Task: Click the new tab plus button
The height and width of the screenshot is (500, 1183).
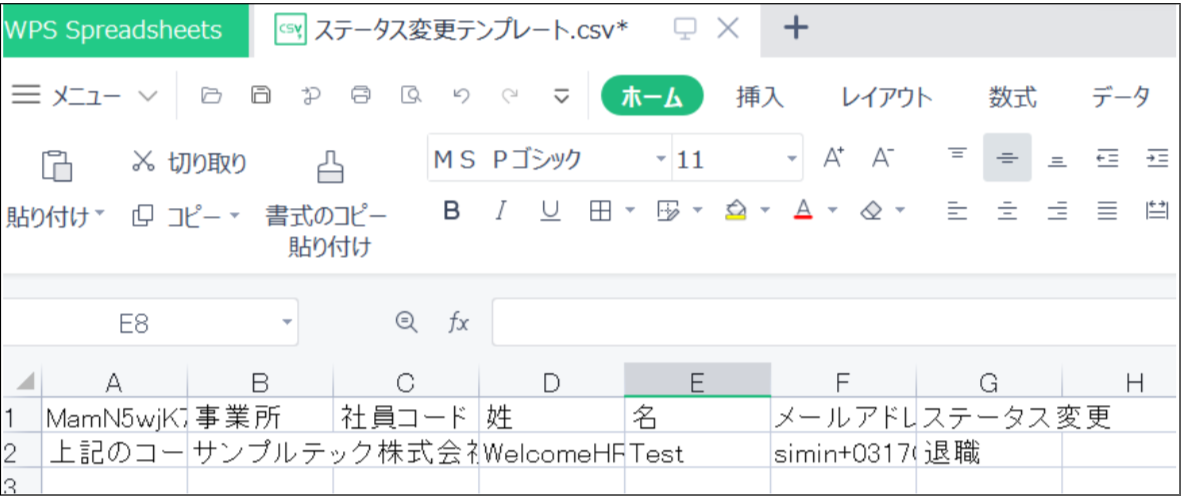Action: [796, 28]
